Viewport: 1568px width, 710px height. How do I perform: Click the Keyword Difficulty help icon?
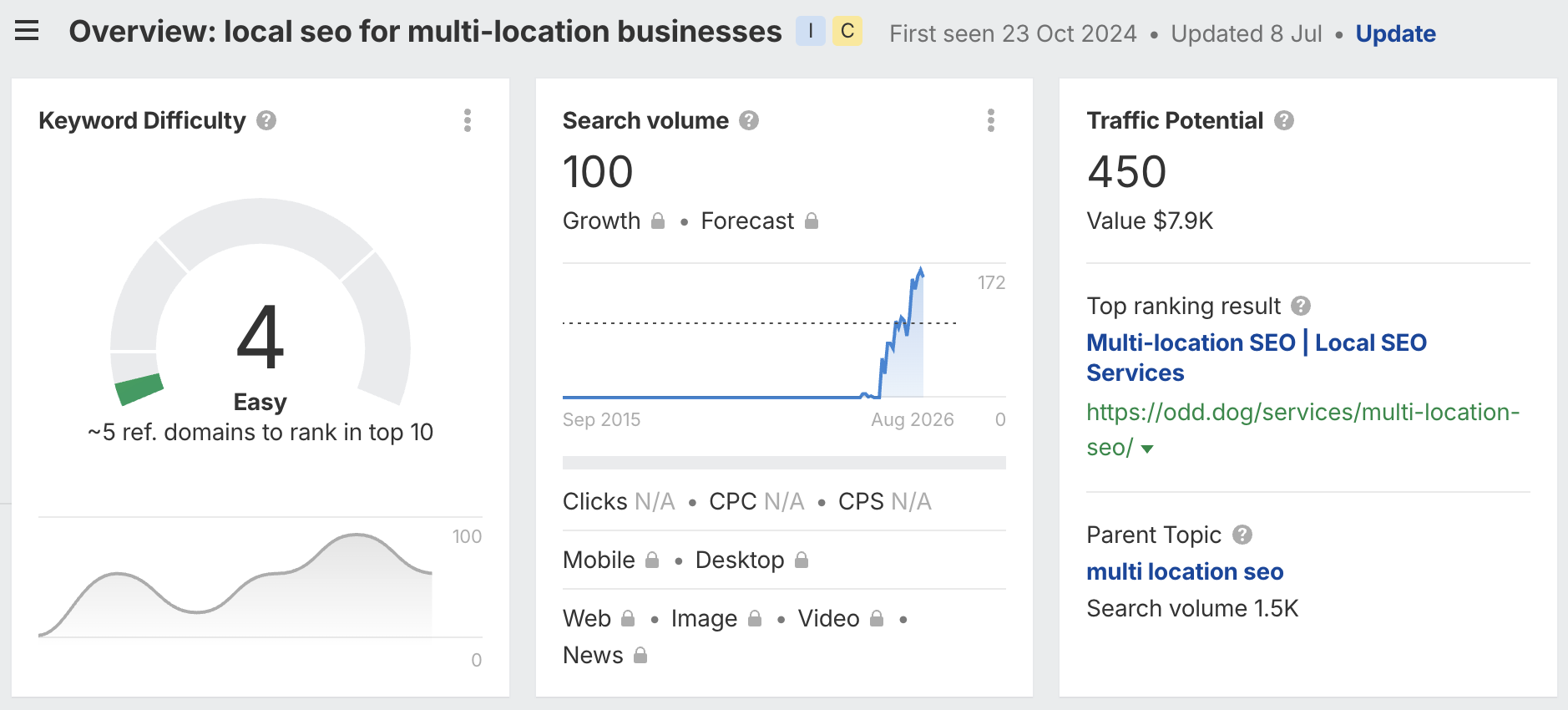click(266, 120)
